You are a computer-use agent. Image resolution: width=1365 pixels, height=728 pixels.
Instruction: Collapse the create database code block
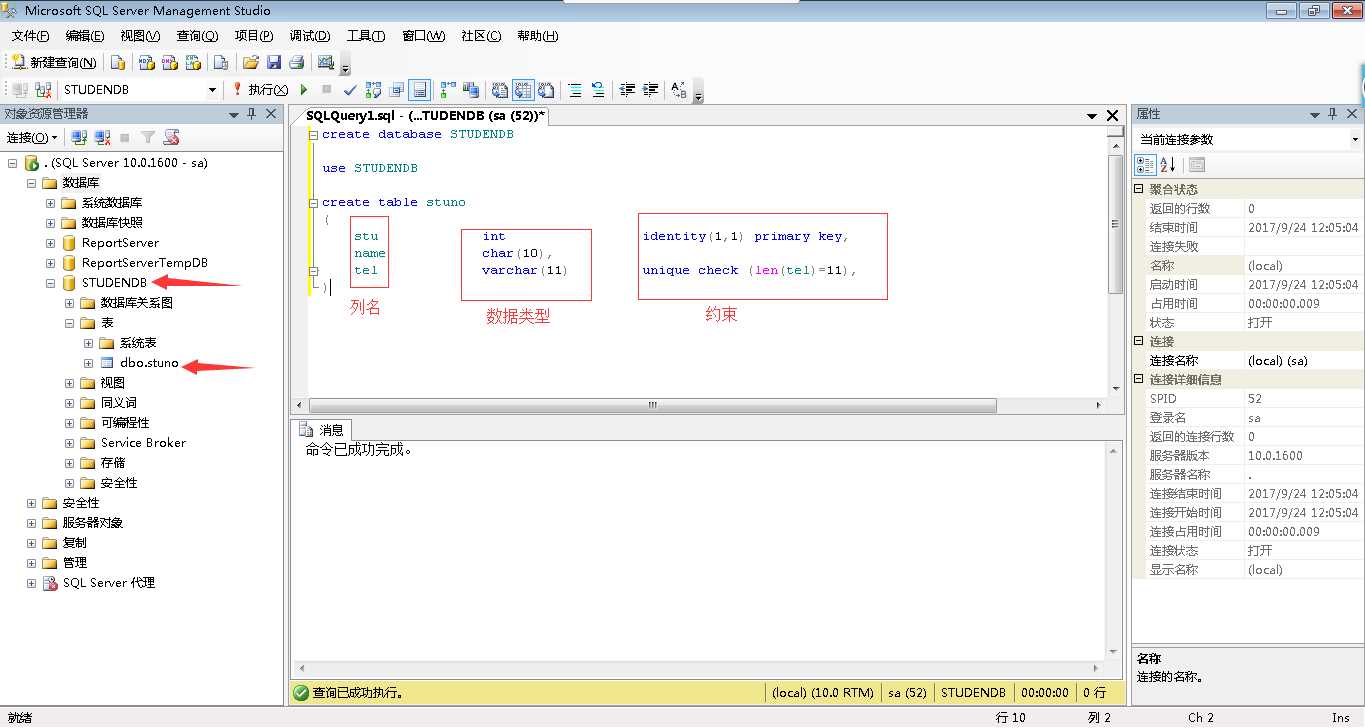point(314,135)
